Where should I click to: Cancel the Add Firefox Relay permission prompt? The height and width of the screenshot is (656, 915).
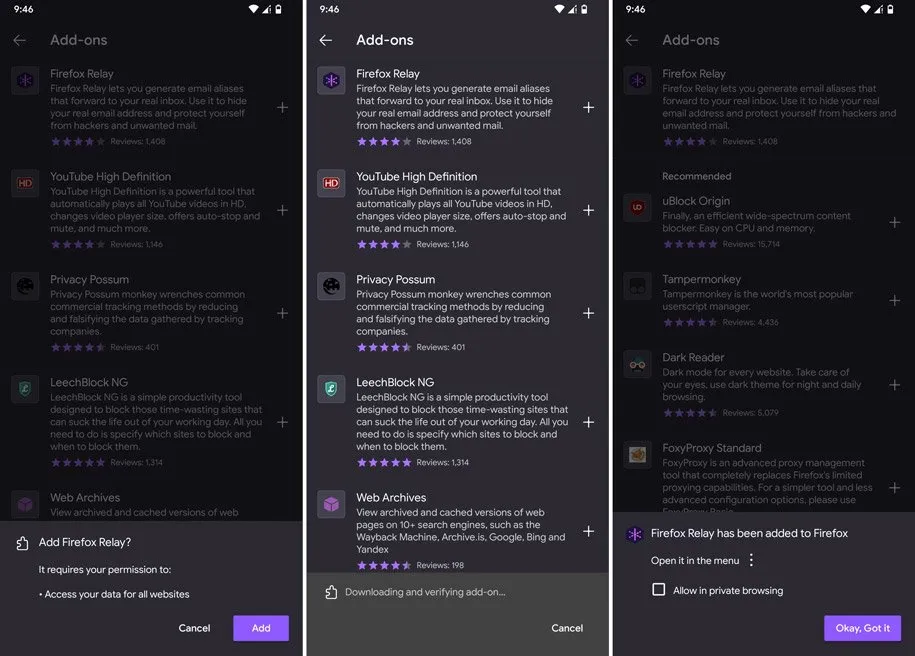(x=194, y=628)
